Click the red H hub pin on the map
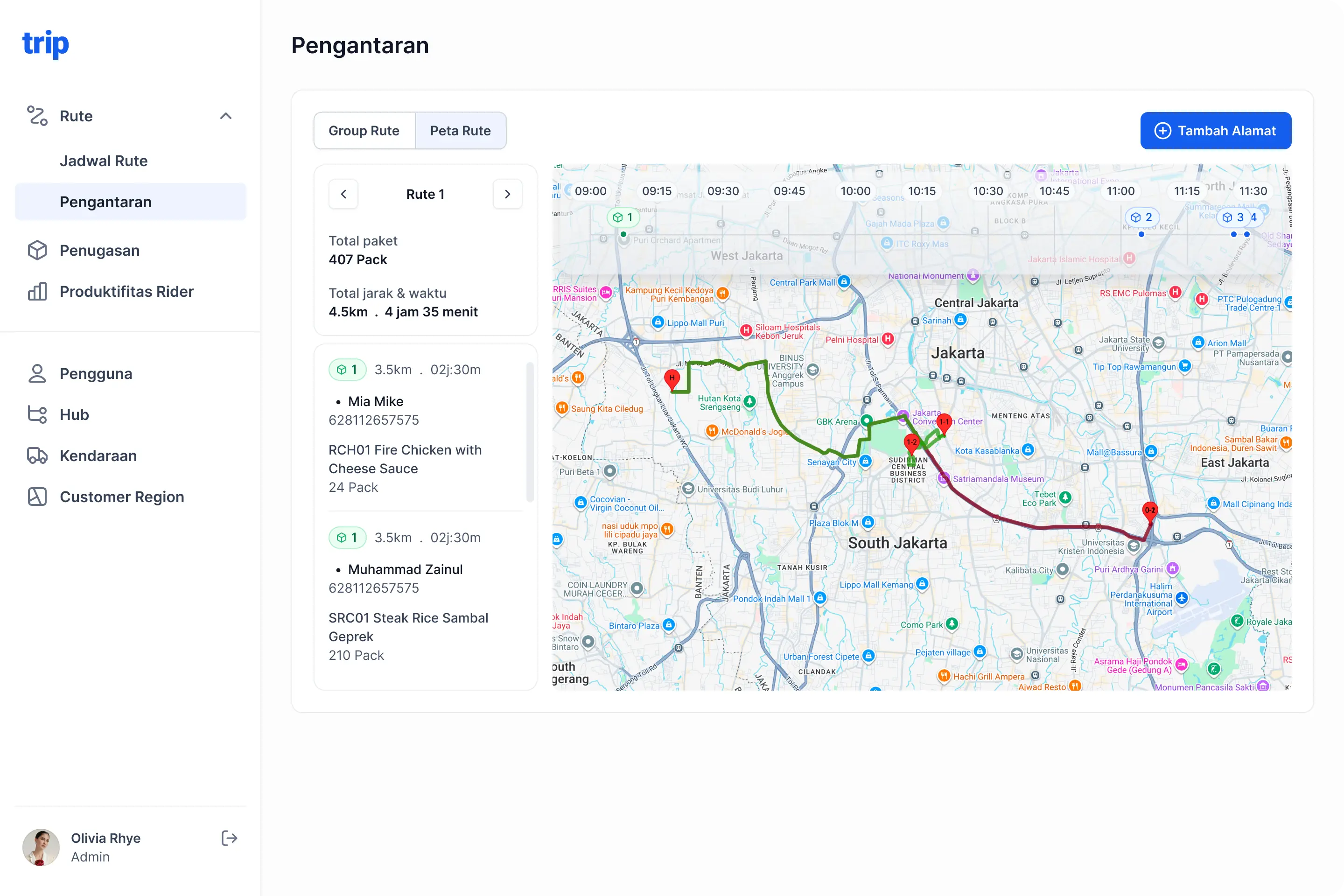The height and width of the screenshot is (896, 1344). pos(672,377)
